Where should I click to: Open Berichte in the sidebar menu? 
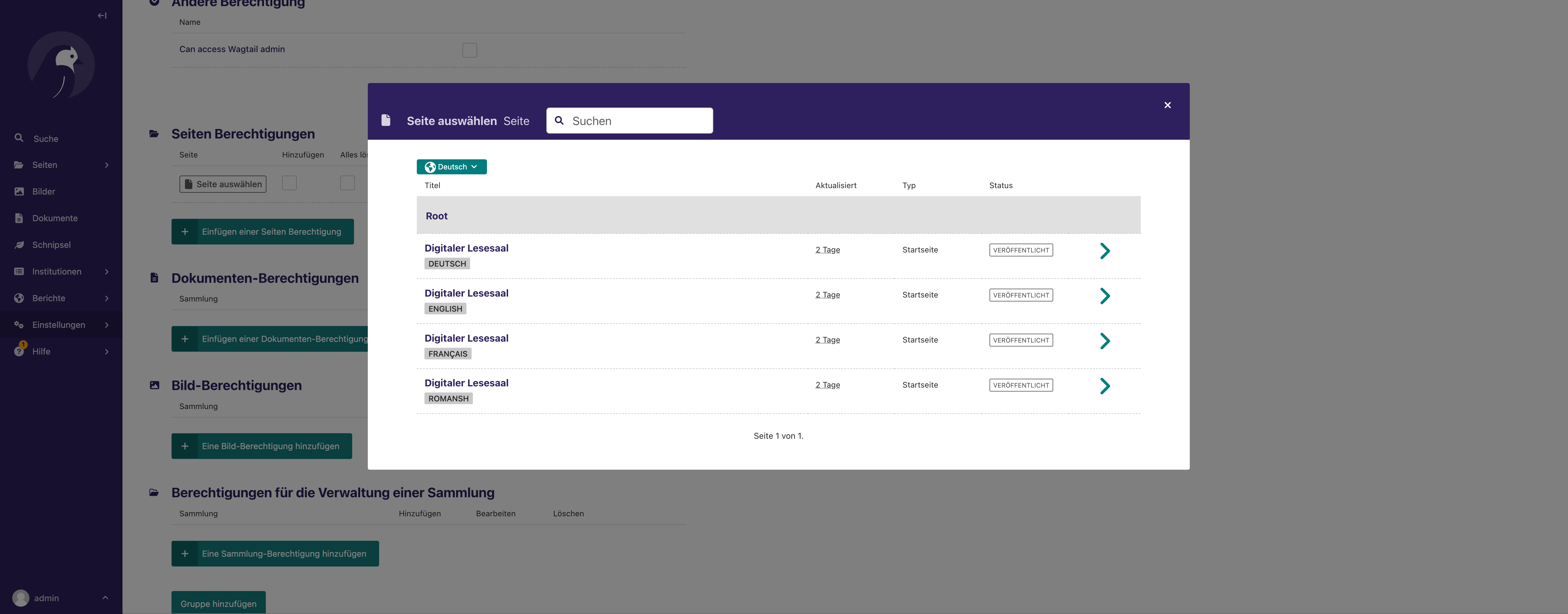pyautogui.click(x=61, y=298)
